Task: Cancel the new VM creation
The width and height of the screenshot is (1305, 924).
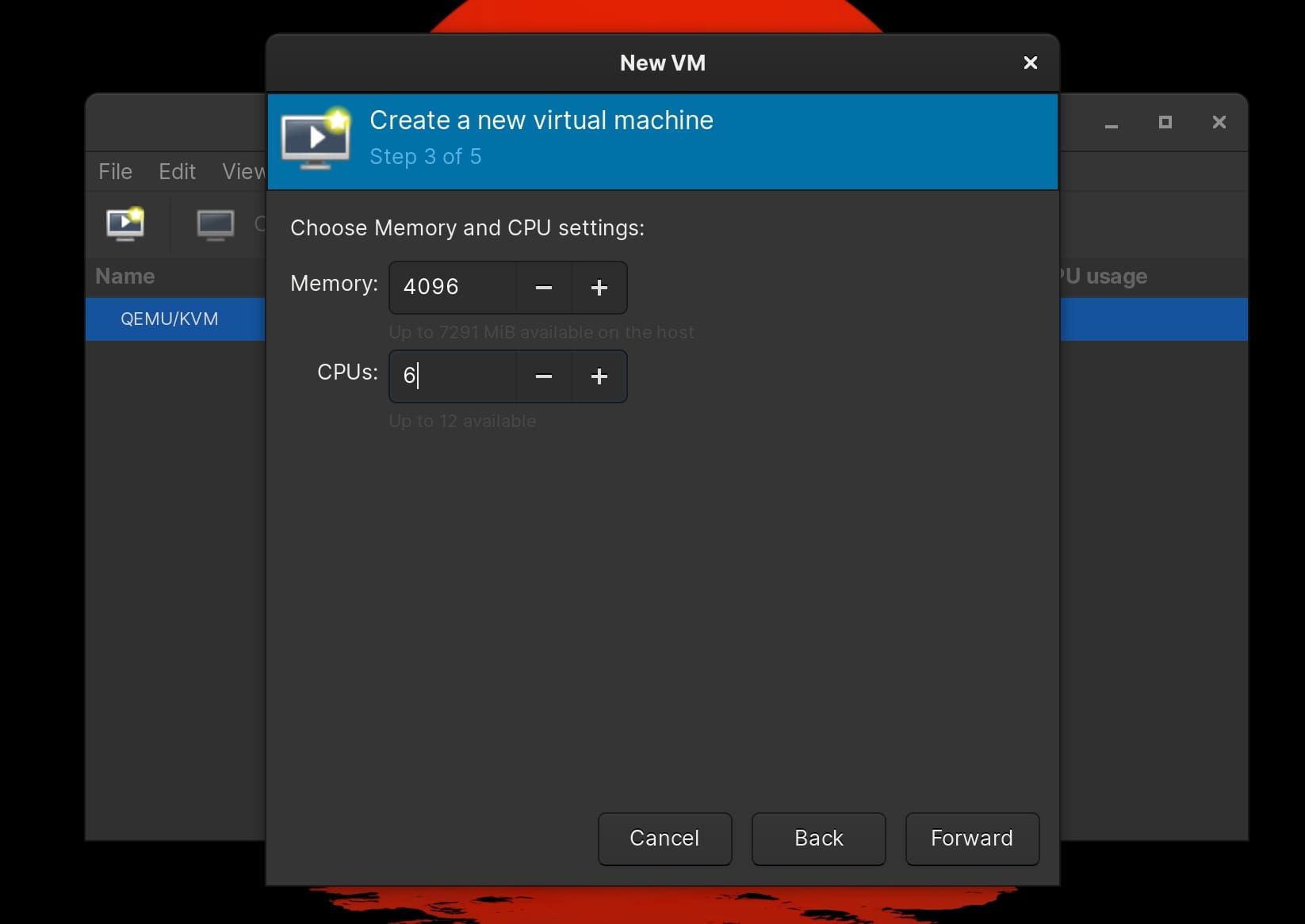Action: [x=664, y=838]
